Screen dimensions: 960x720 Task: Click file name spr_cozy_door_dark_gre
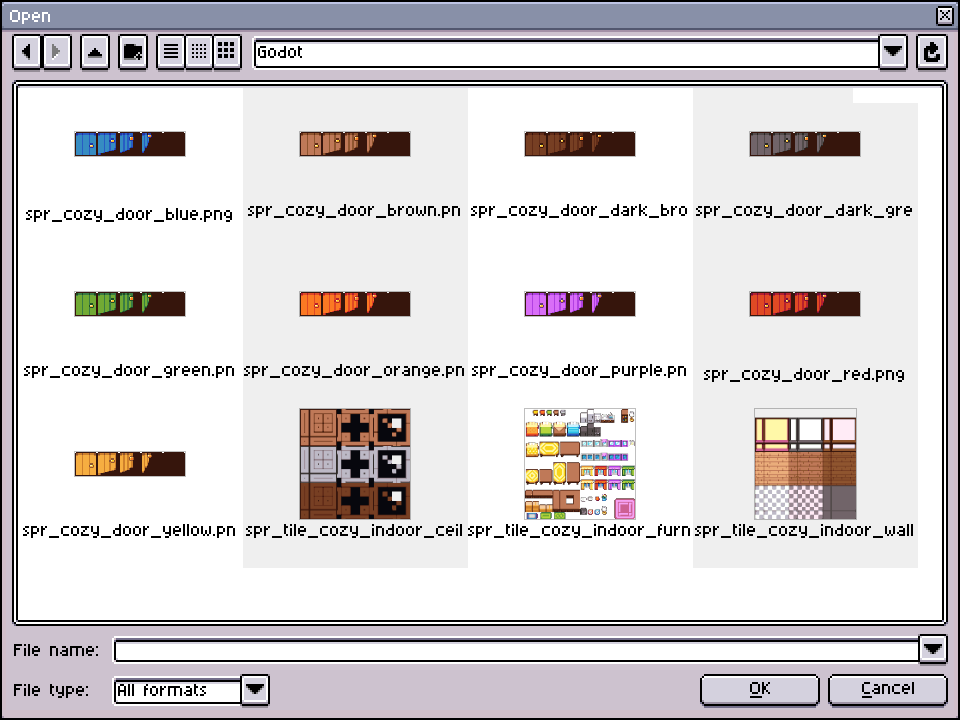coord(804,211)
